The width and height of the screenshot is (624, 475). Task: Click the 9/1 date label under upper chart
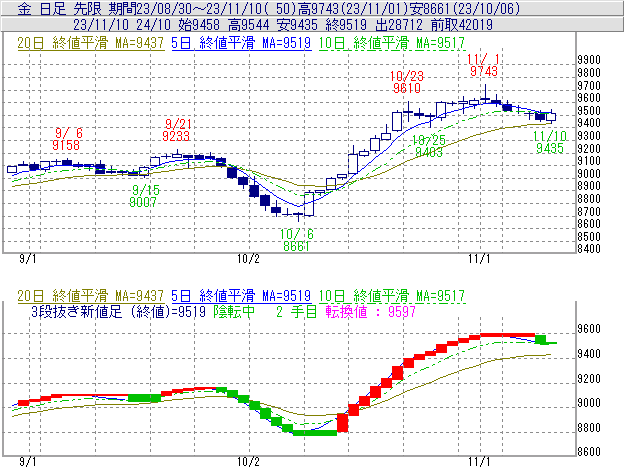pyautogui.click(x=27, y=259)
